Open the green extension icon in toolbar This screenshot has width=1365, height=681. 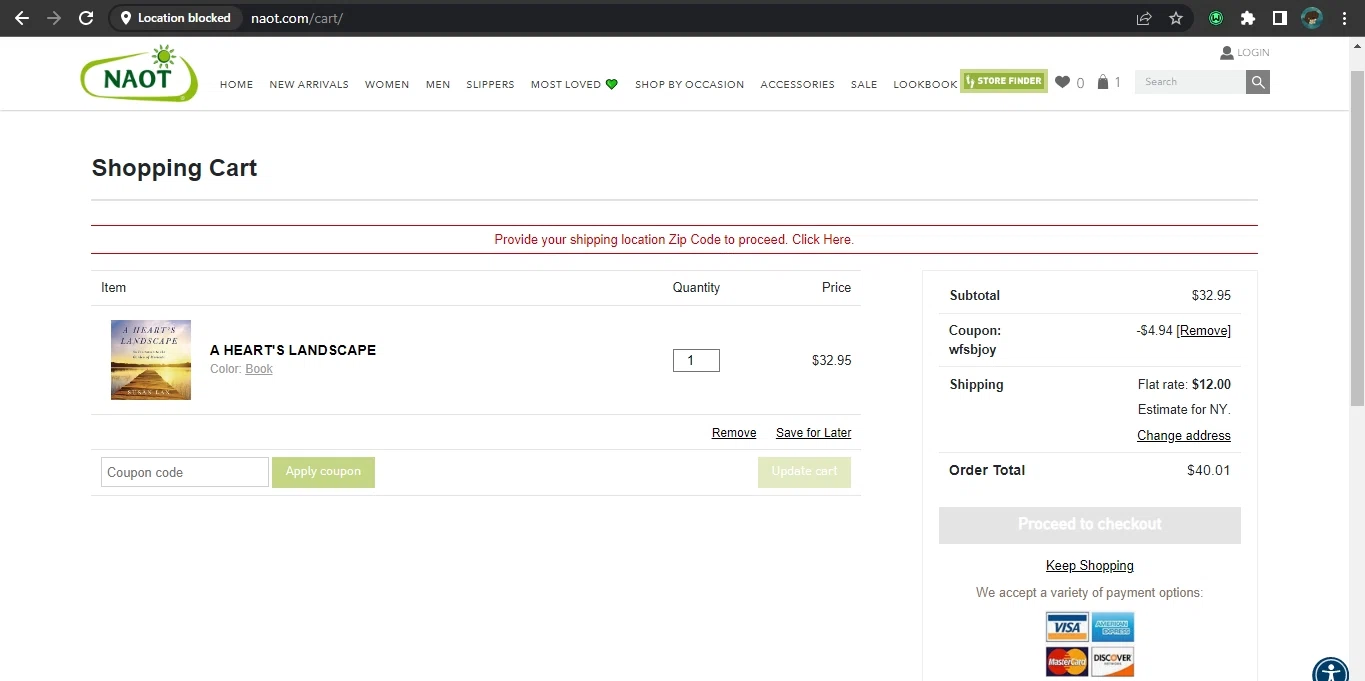[x=1216, y=18]
